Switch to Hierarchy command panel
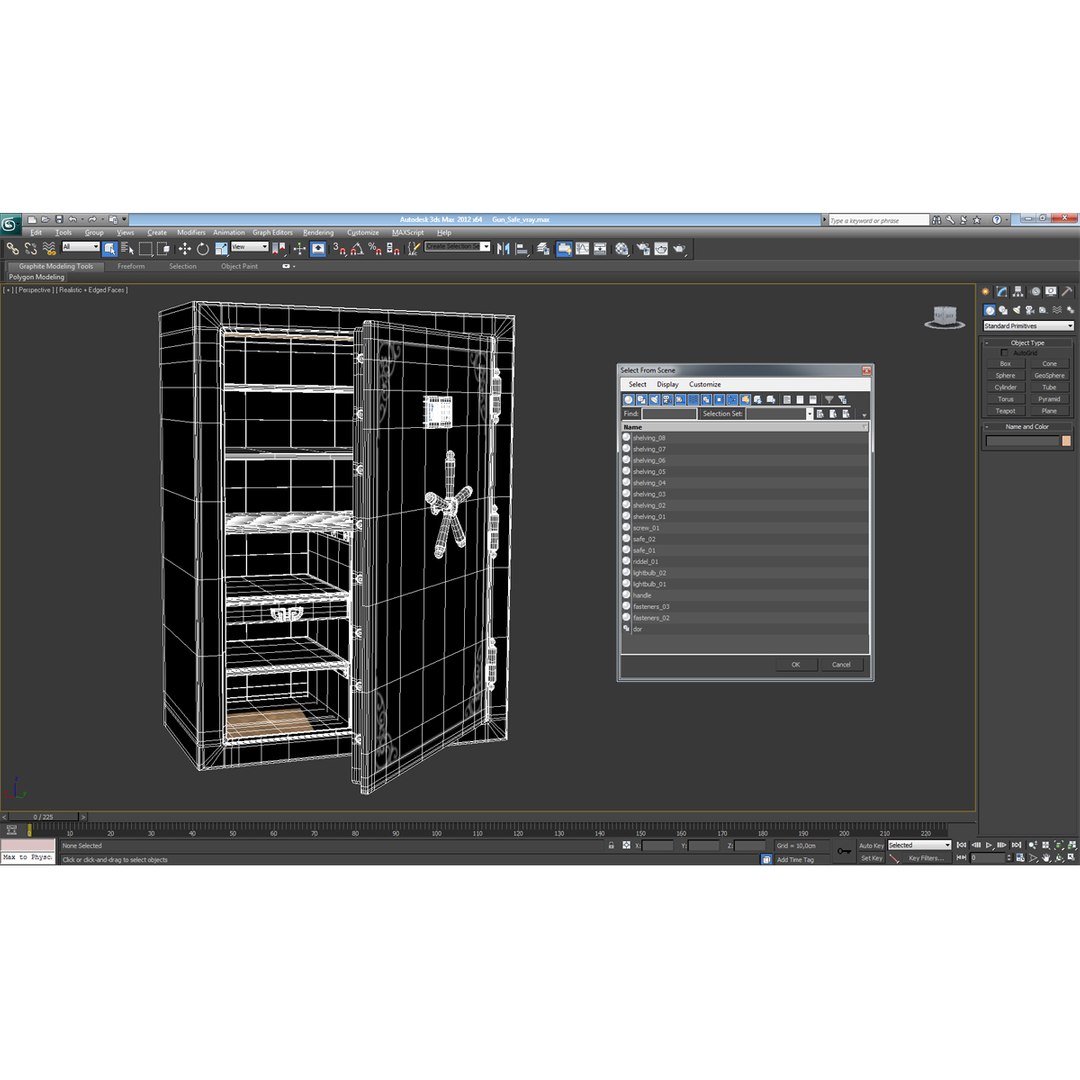Screen dimensions: 1080x1080 [x=1018, y=292]
